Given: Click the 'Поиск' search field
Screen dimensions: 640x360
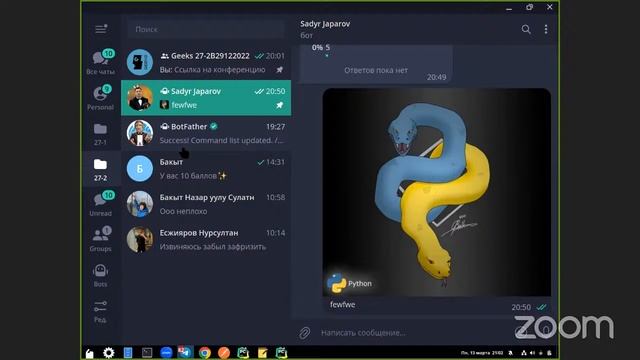Looking at the screenshot, I should (x=206, y=29).
